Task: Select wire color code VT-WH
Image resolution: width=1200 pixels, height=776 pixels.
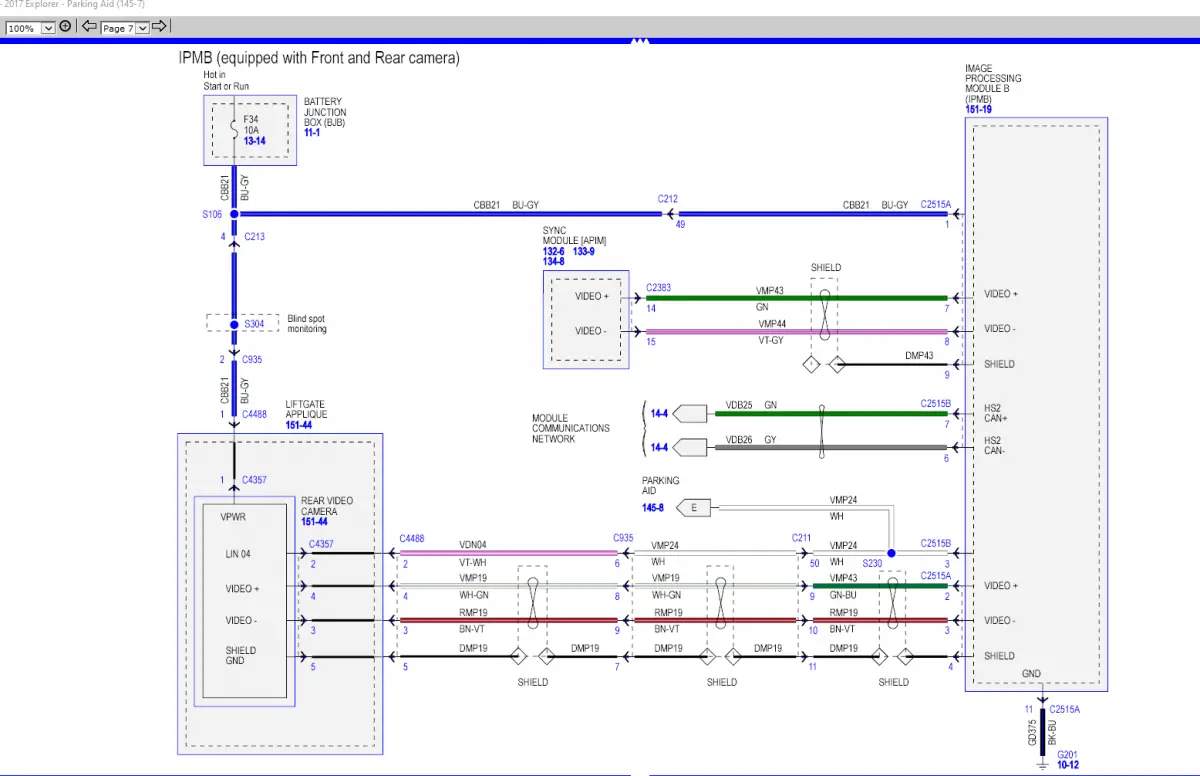Action: coord(472,562)
